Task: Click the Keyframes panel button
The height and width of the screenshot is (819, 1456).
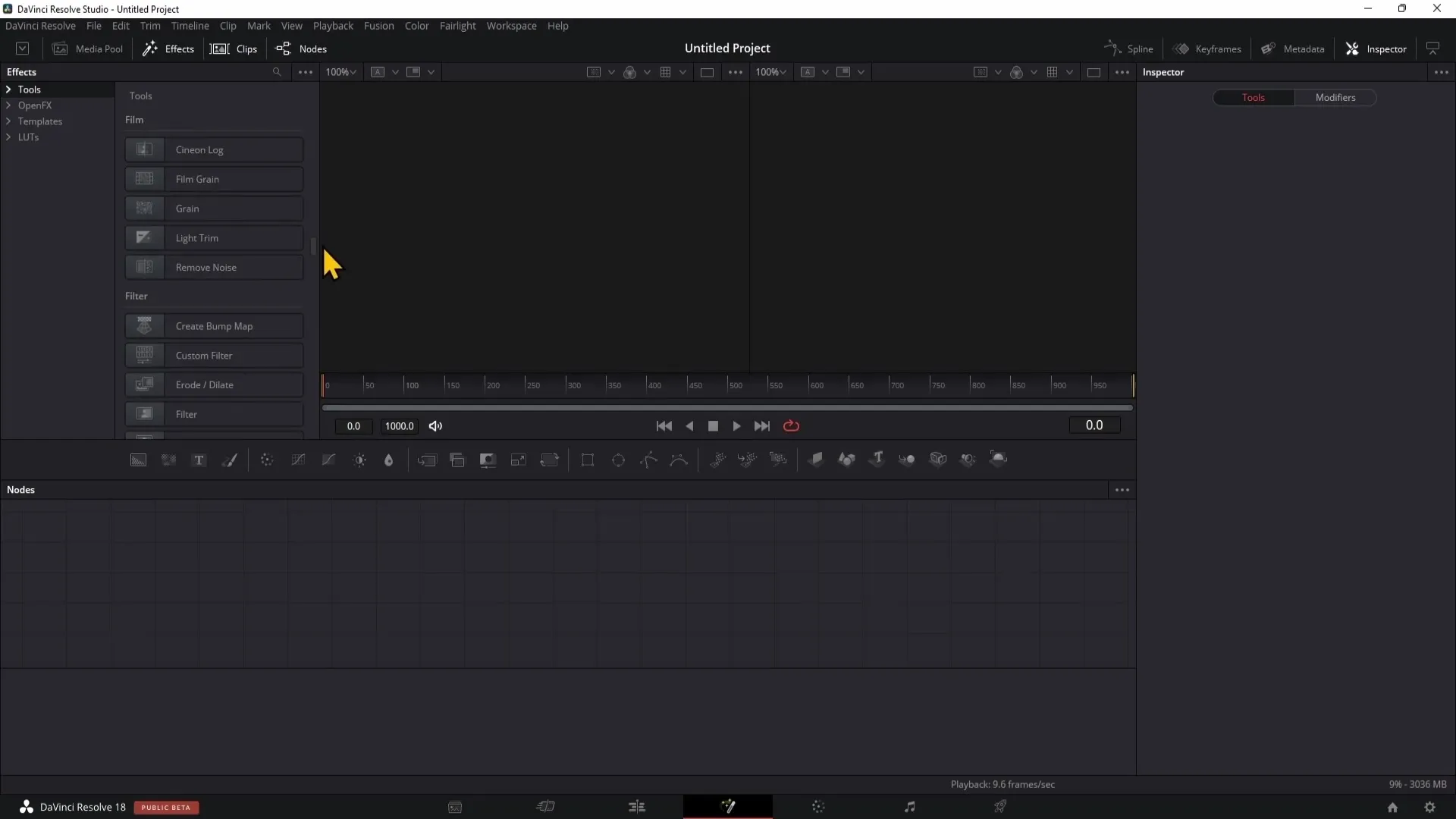Action: (x=1209, y=48)
